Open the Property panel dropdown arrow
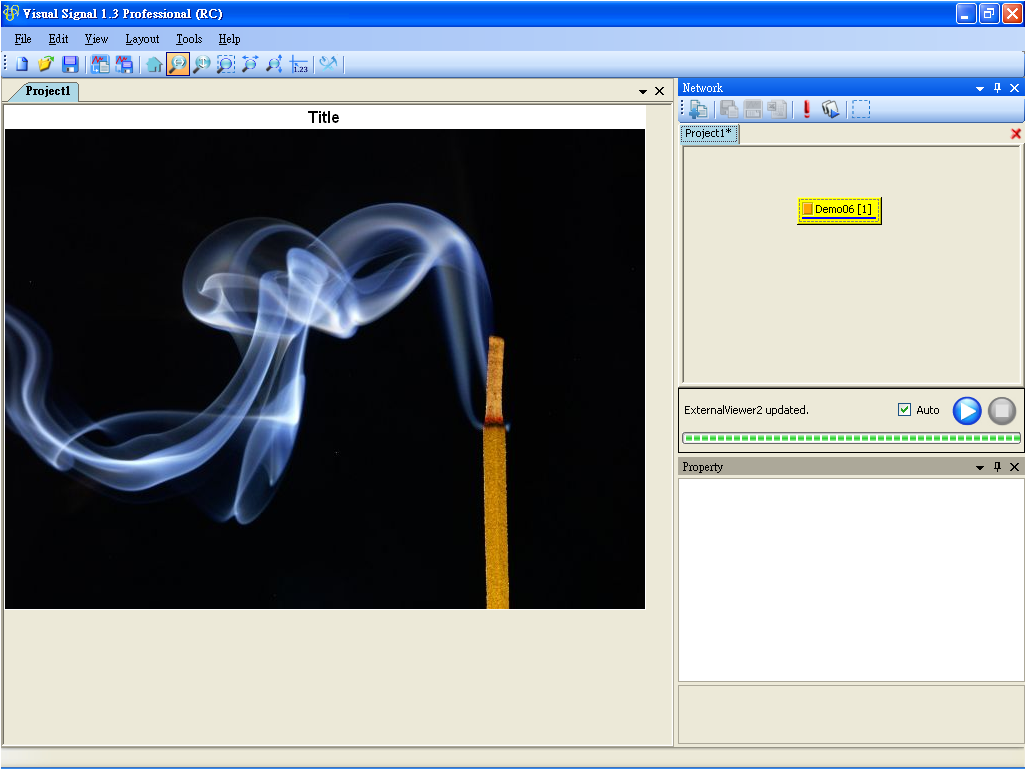1026x770 pixels. coord(980,467)
